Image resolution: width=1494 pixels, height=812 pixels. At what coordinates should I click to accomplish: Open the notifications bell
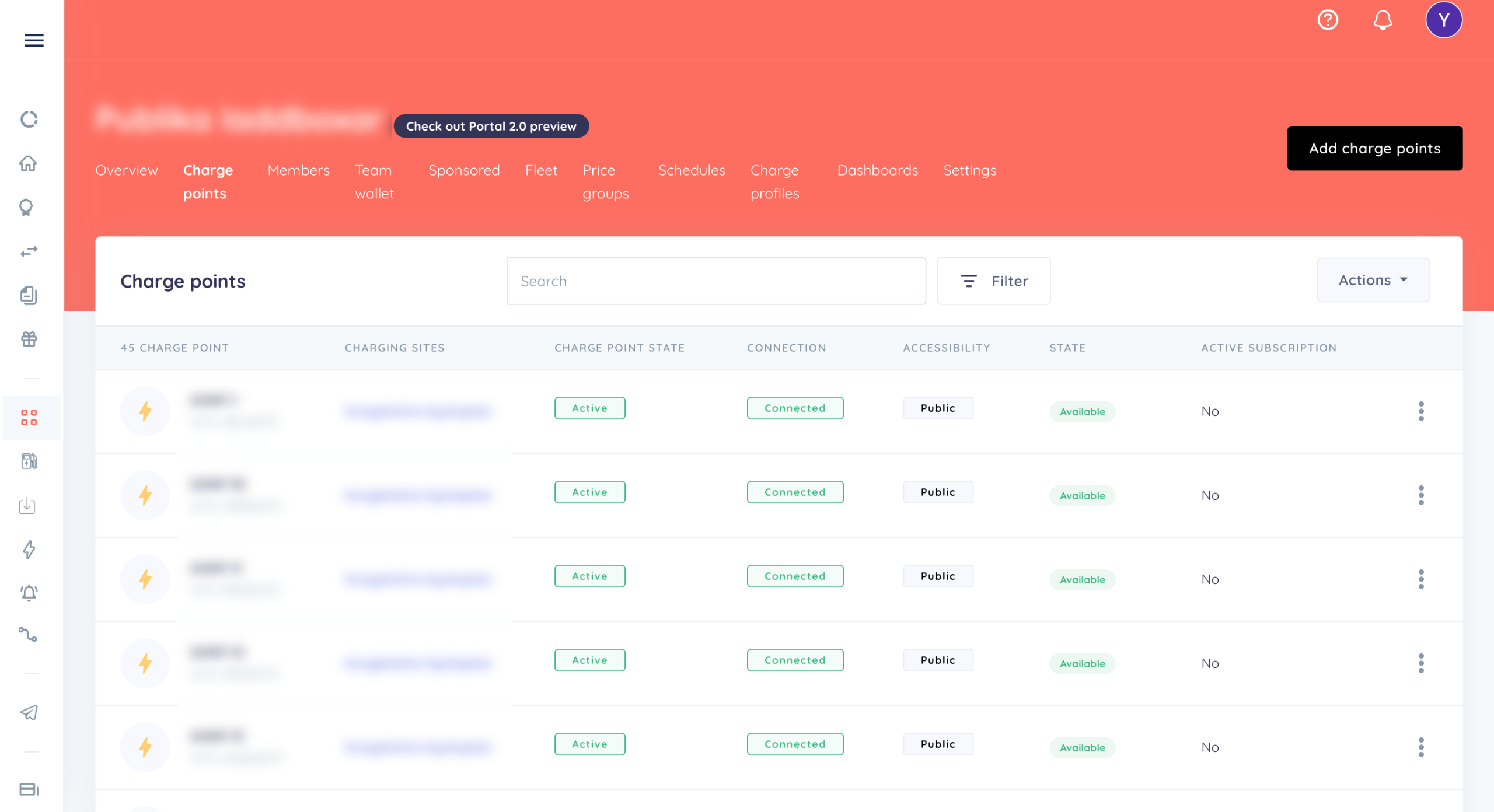[x=1383, y=20]
